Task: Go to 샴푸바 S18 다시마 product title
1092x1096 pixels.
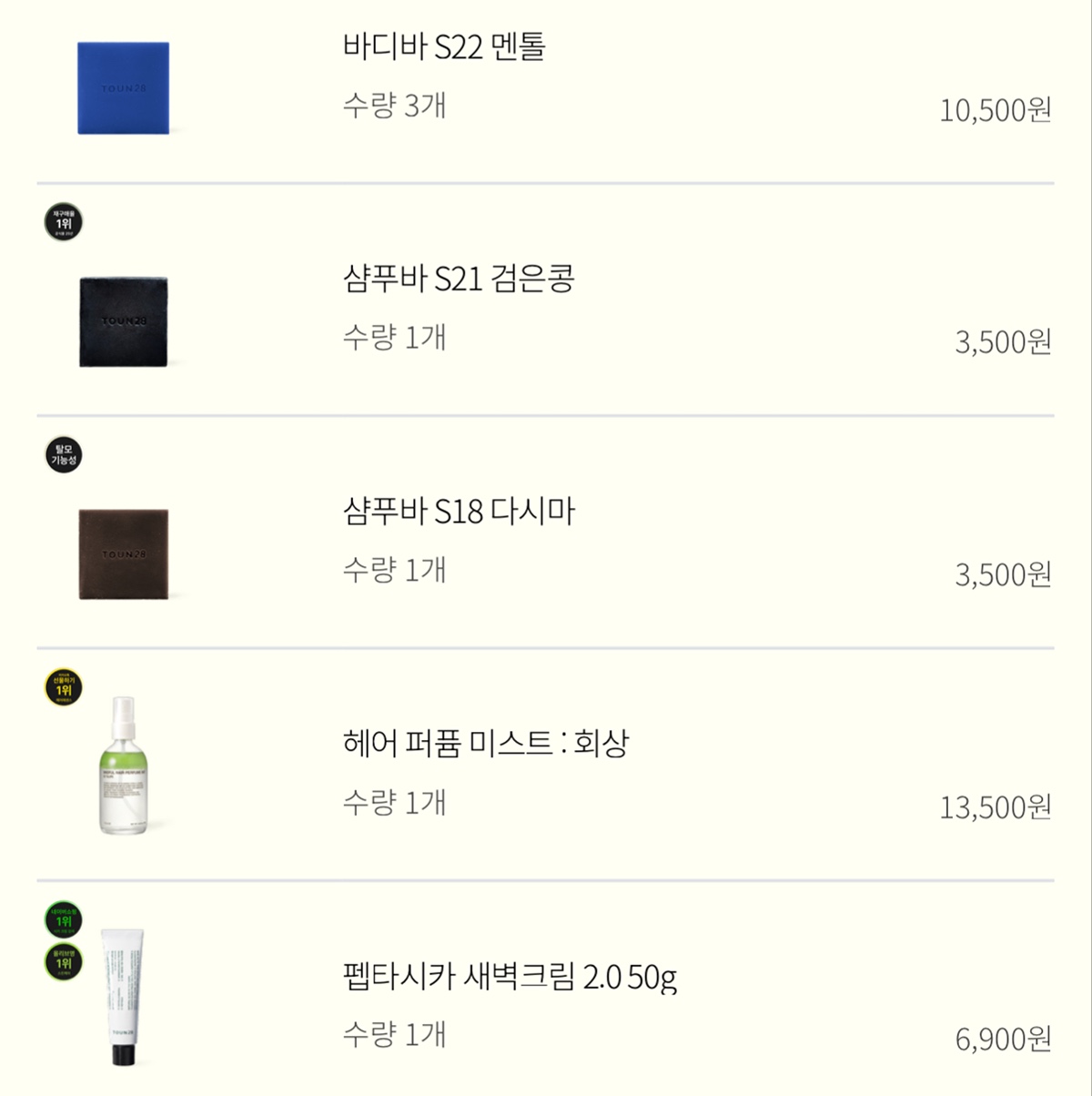Action: 459,512
